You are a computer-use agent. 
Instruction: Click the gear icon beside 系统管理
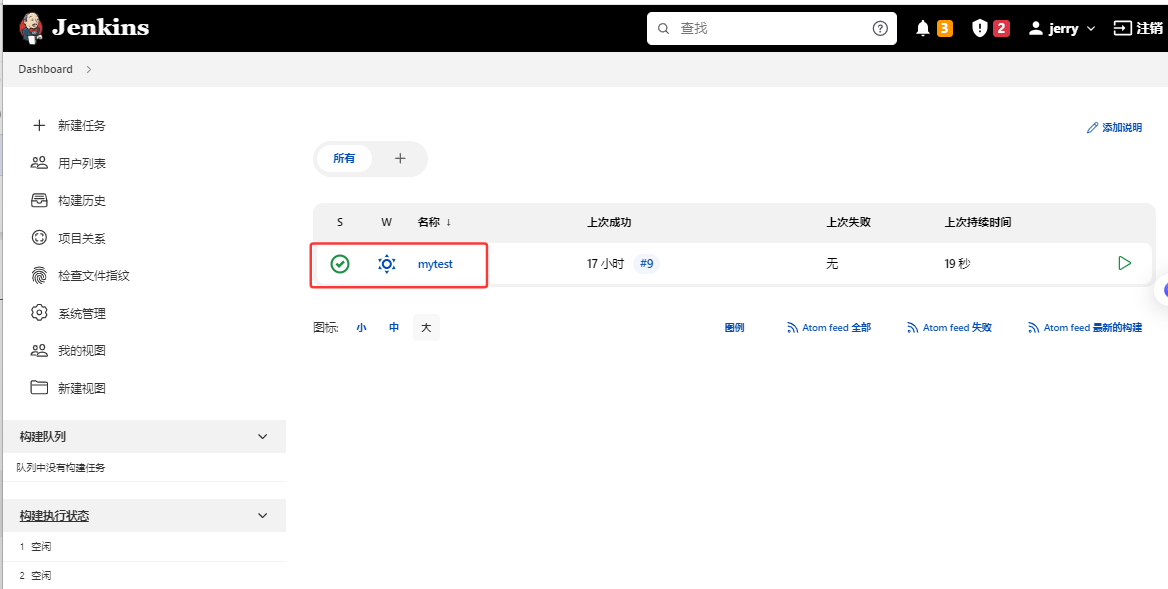(x=39, y=313)
